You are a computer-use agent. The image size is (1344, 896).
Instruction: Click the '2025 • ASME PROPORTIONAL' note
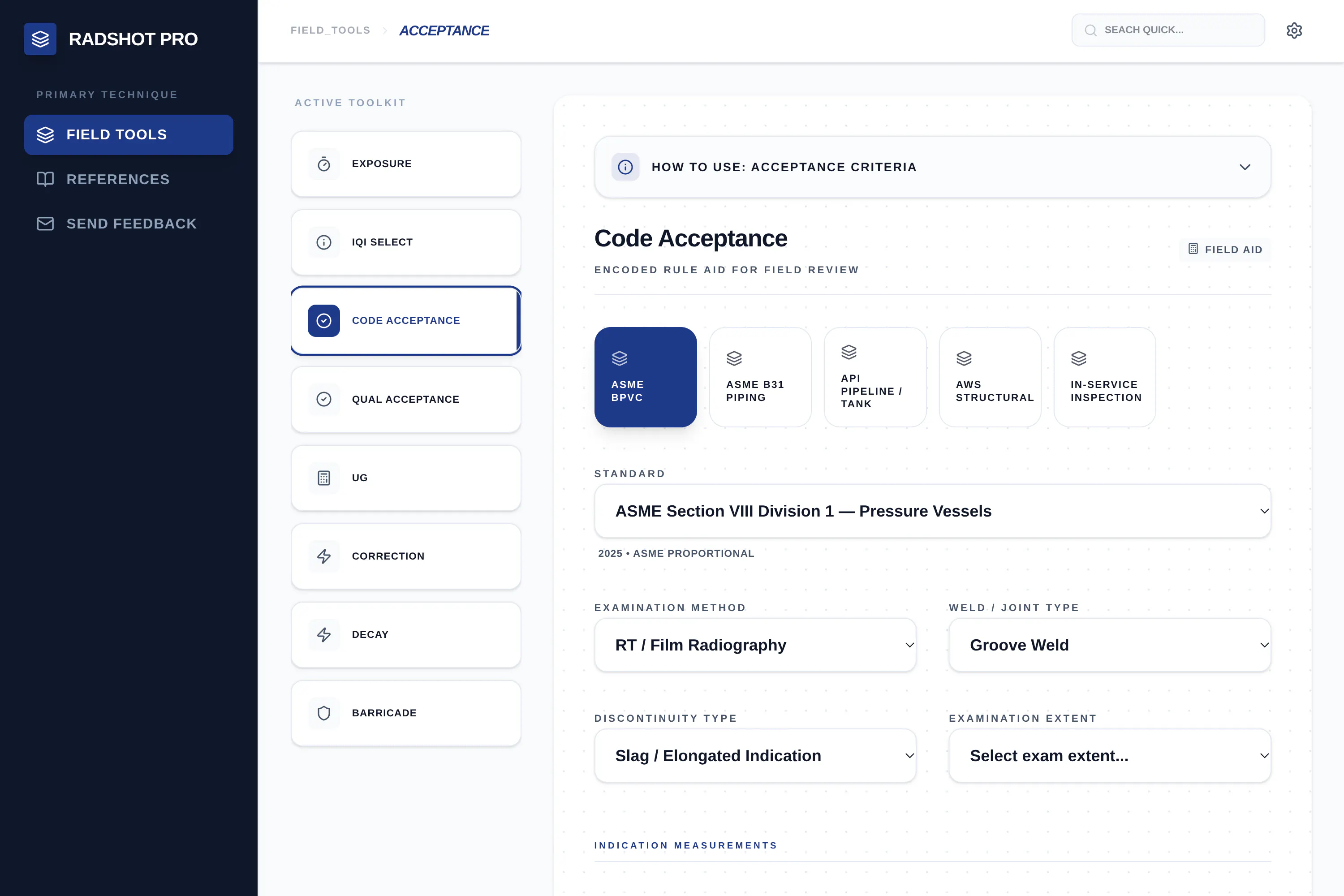click(x=676, y=554)
